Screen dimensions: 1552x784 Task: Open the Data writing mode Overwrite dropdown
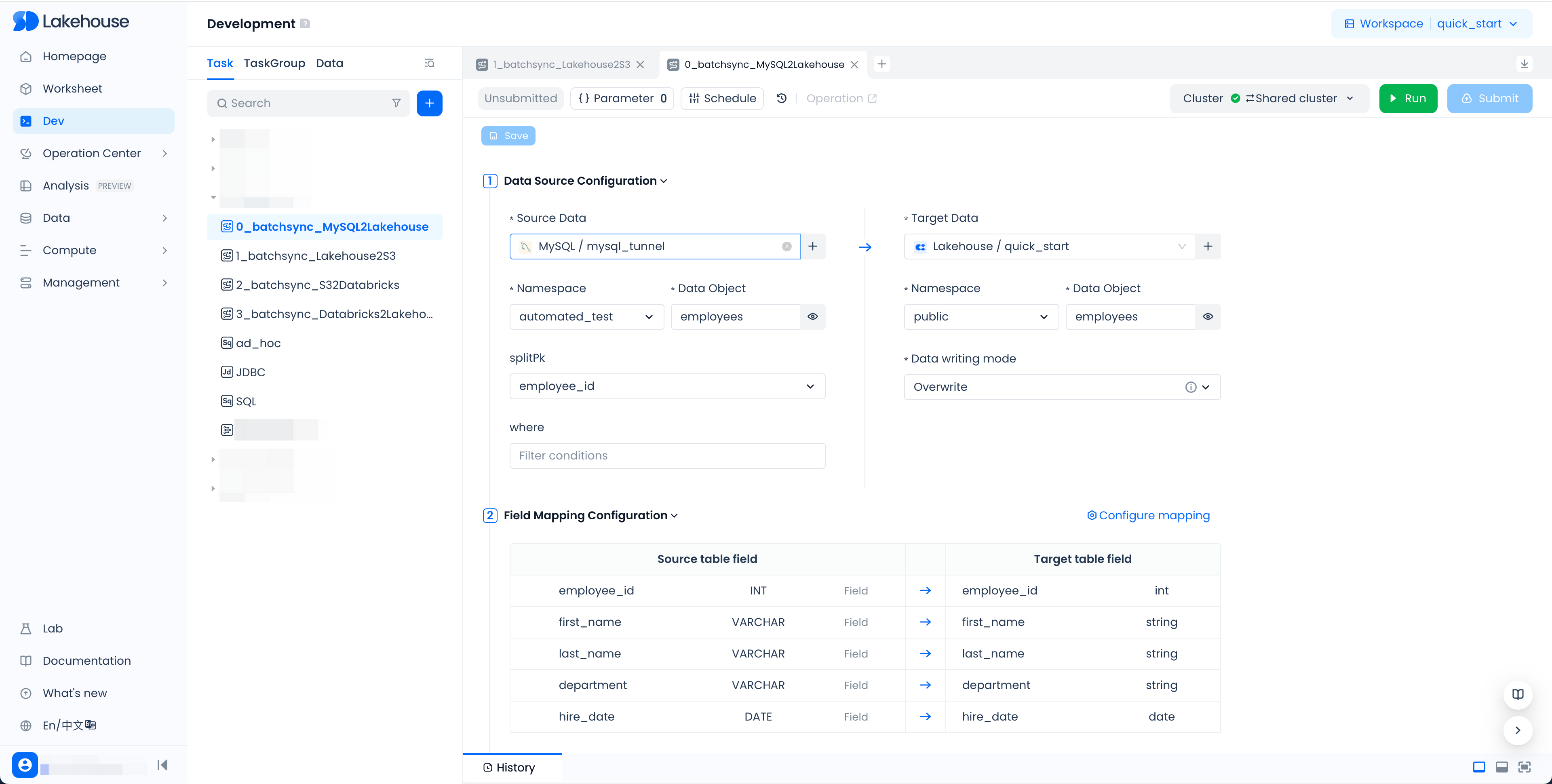1205,388
